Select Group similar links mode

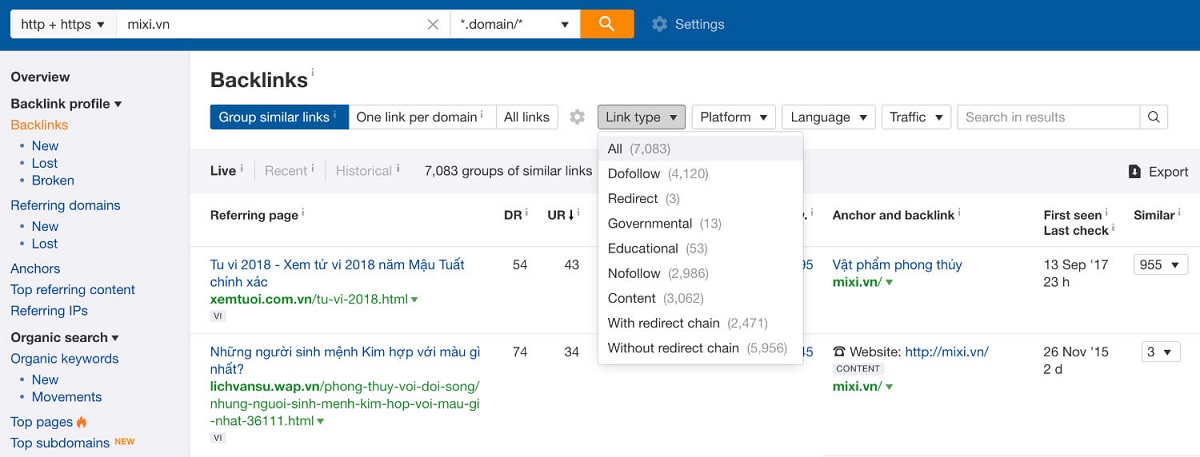pos(279,117)
